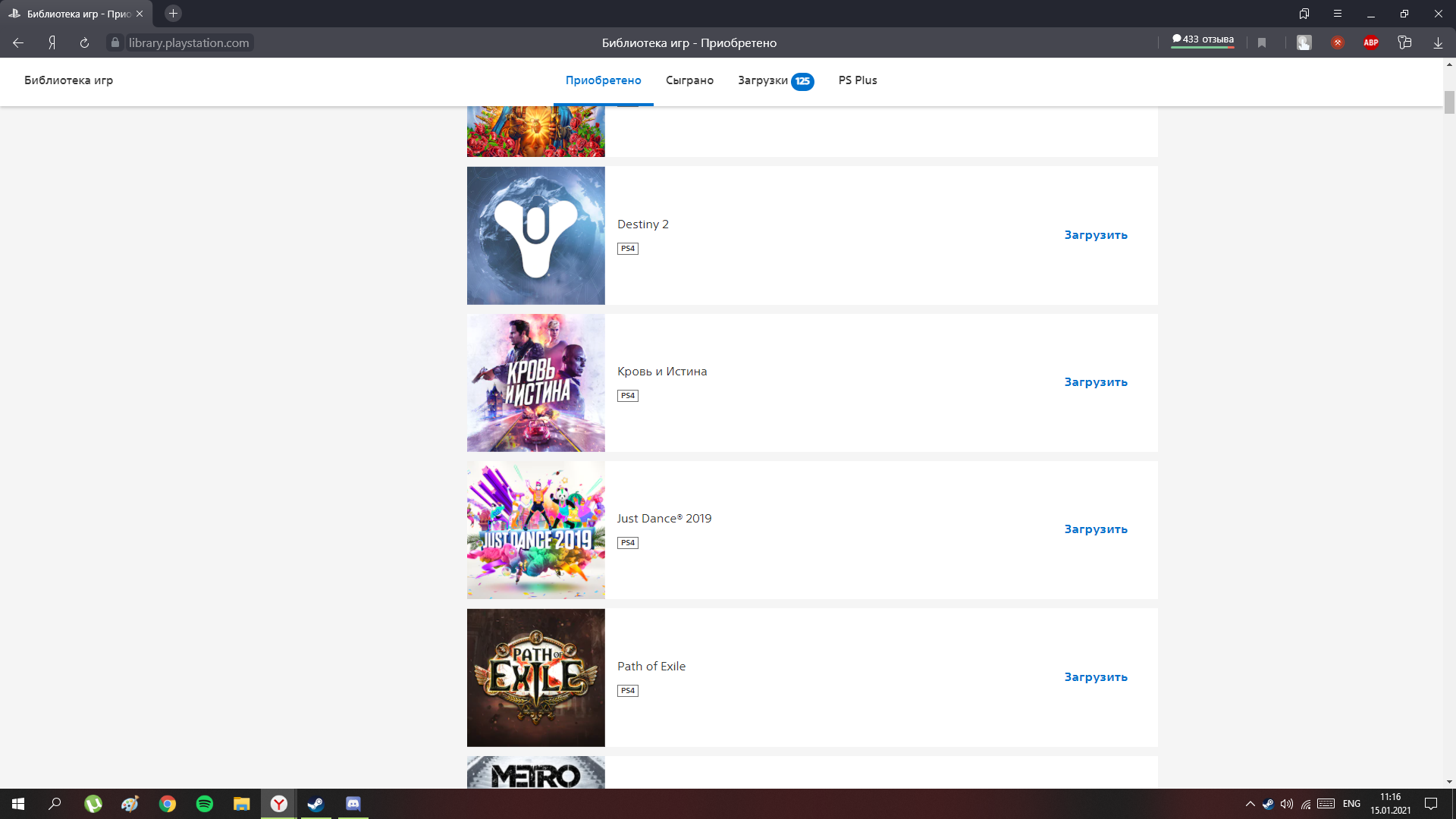Expand hidden system tray icons chevron
This screenshot has width=1456, height=819.
1250,804
